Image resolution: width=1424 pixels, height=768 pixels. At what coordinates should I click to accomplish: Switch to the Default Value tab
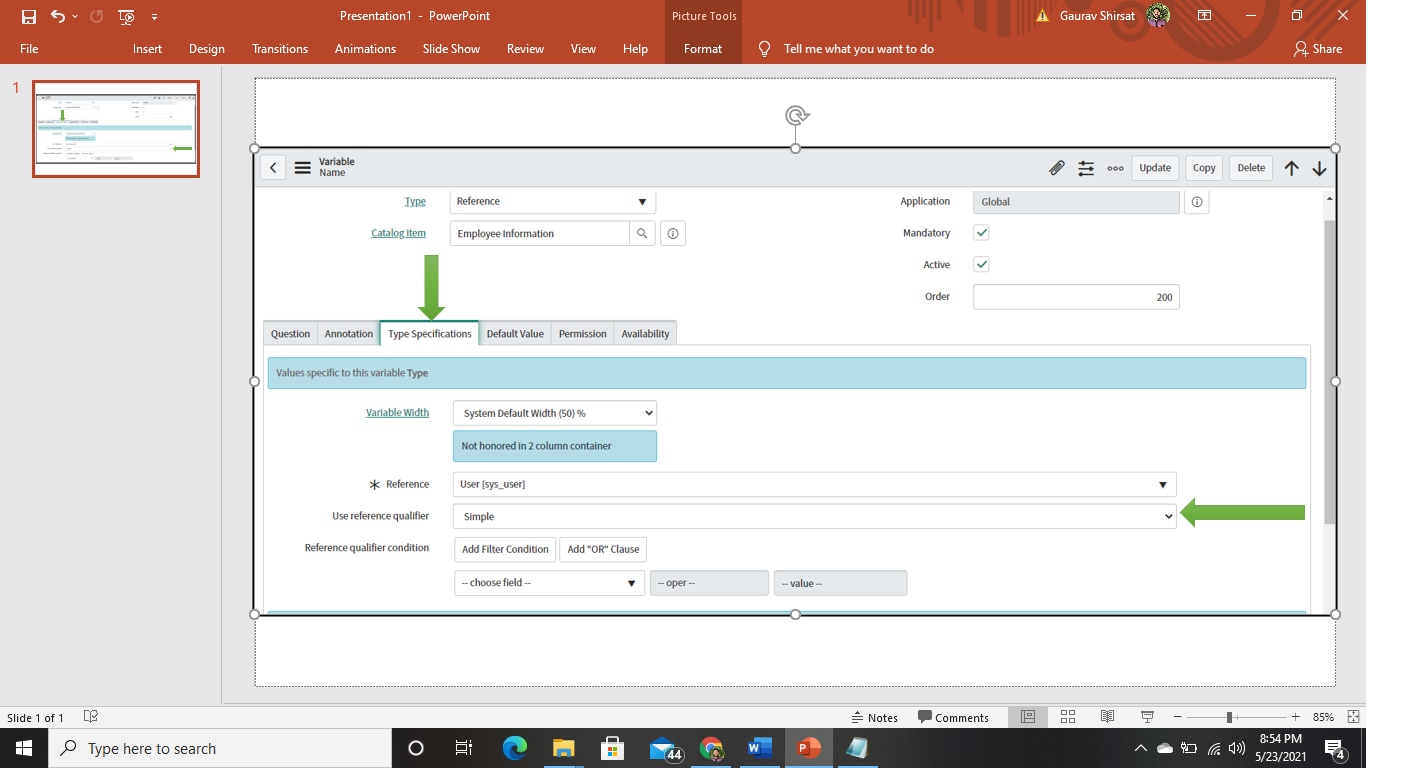coord(515,333)
